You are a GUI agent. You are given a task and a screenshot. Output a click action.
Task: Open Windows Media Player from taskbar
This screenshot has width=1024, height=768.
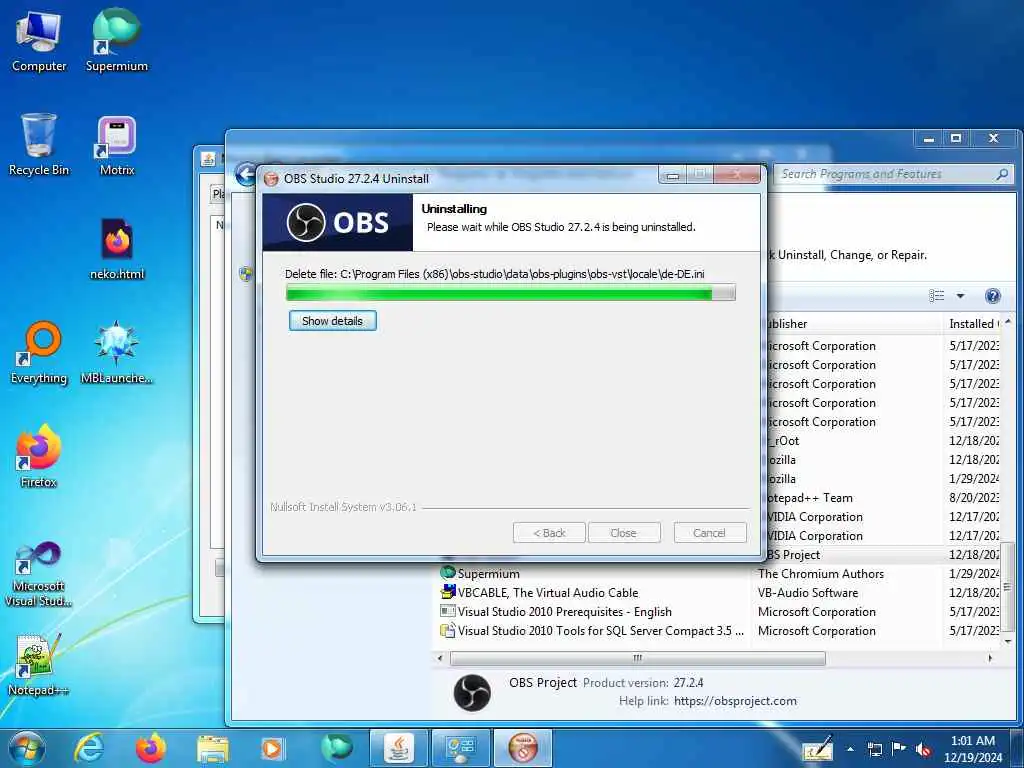[x=273, y=748]
